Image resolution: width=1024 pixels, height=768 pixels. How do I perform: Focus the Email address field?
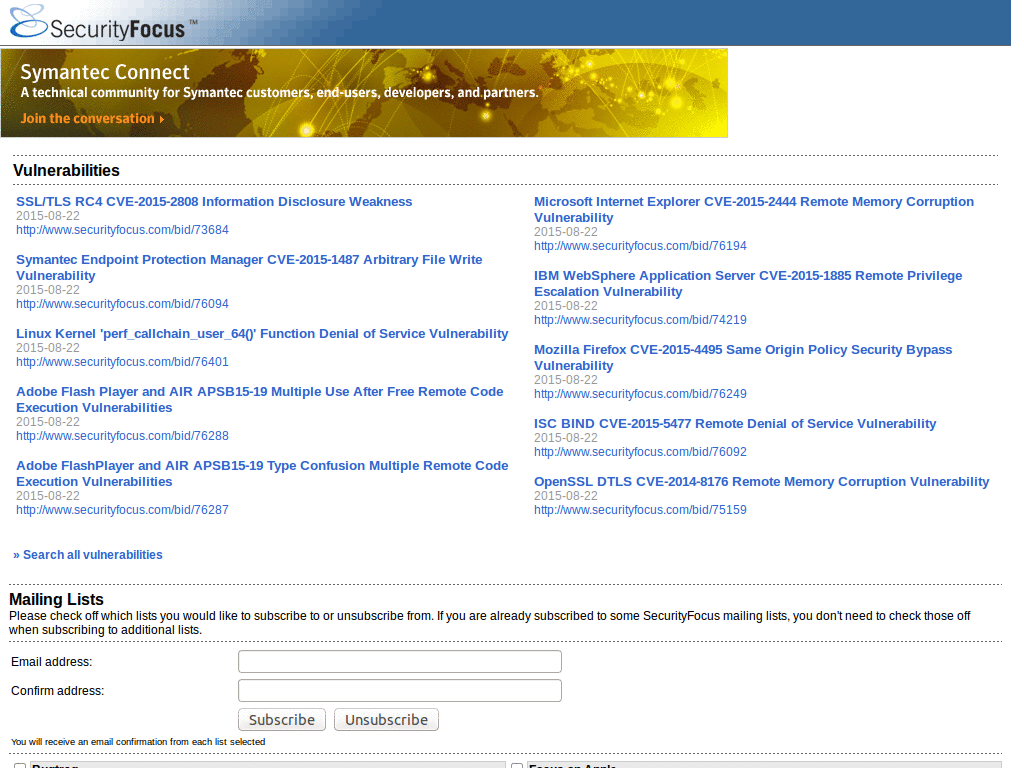[400, 662]
